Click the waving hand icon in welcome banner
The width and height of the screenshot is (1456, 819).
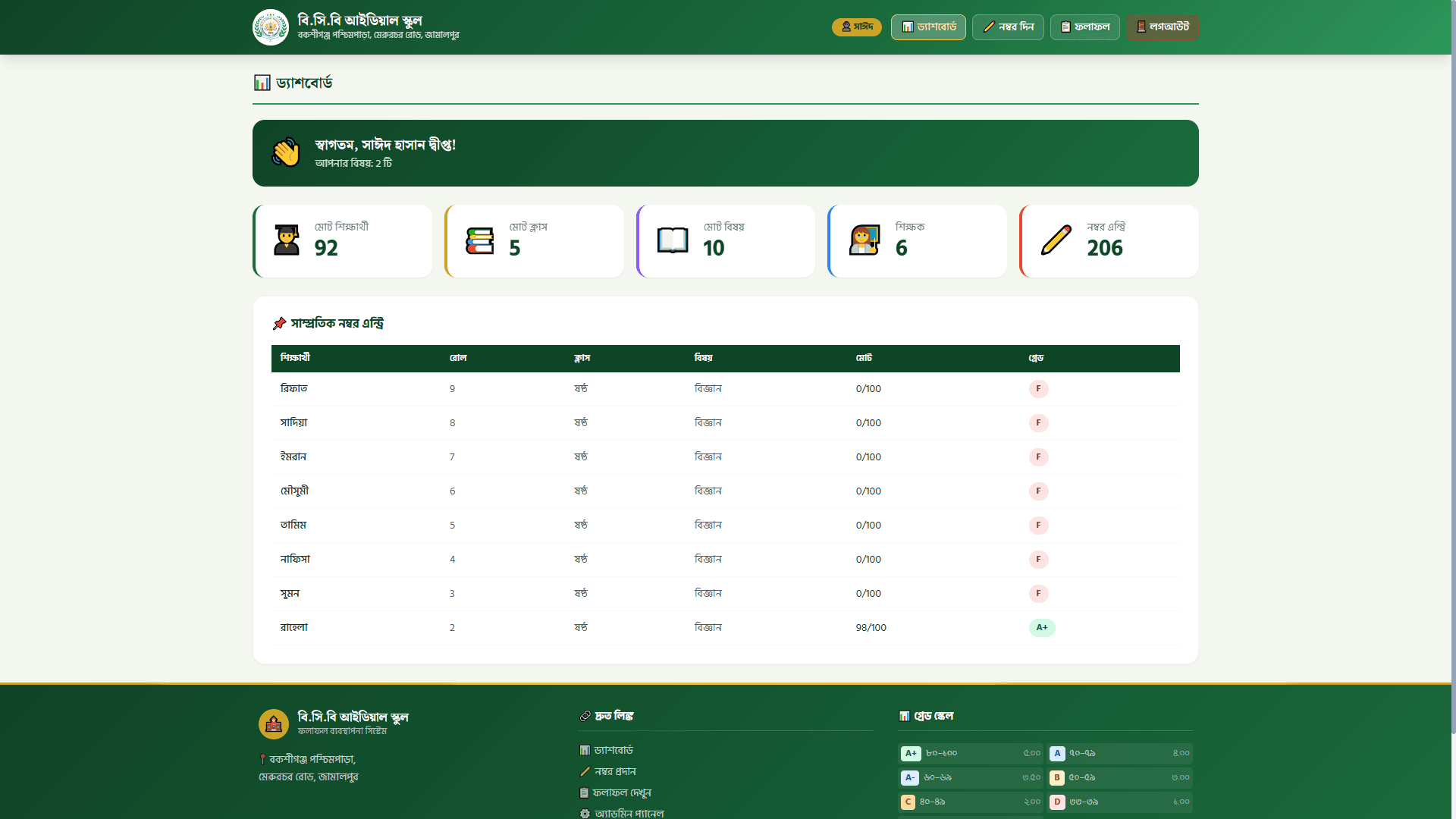coord(286,152)
